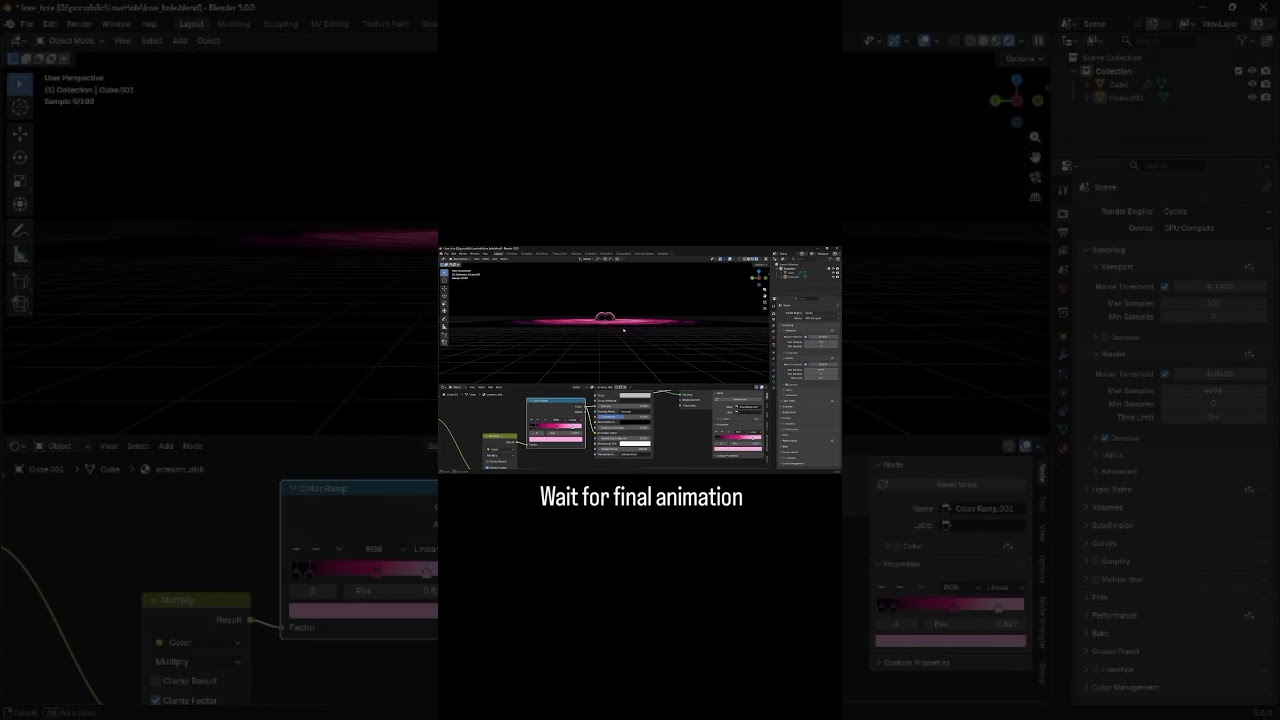
Task: Uncheck the Render Denoise checkbox
Action: 1105,438
